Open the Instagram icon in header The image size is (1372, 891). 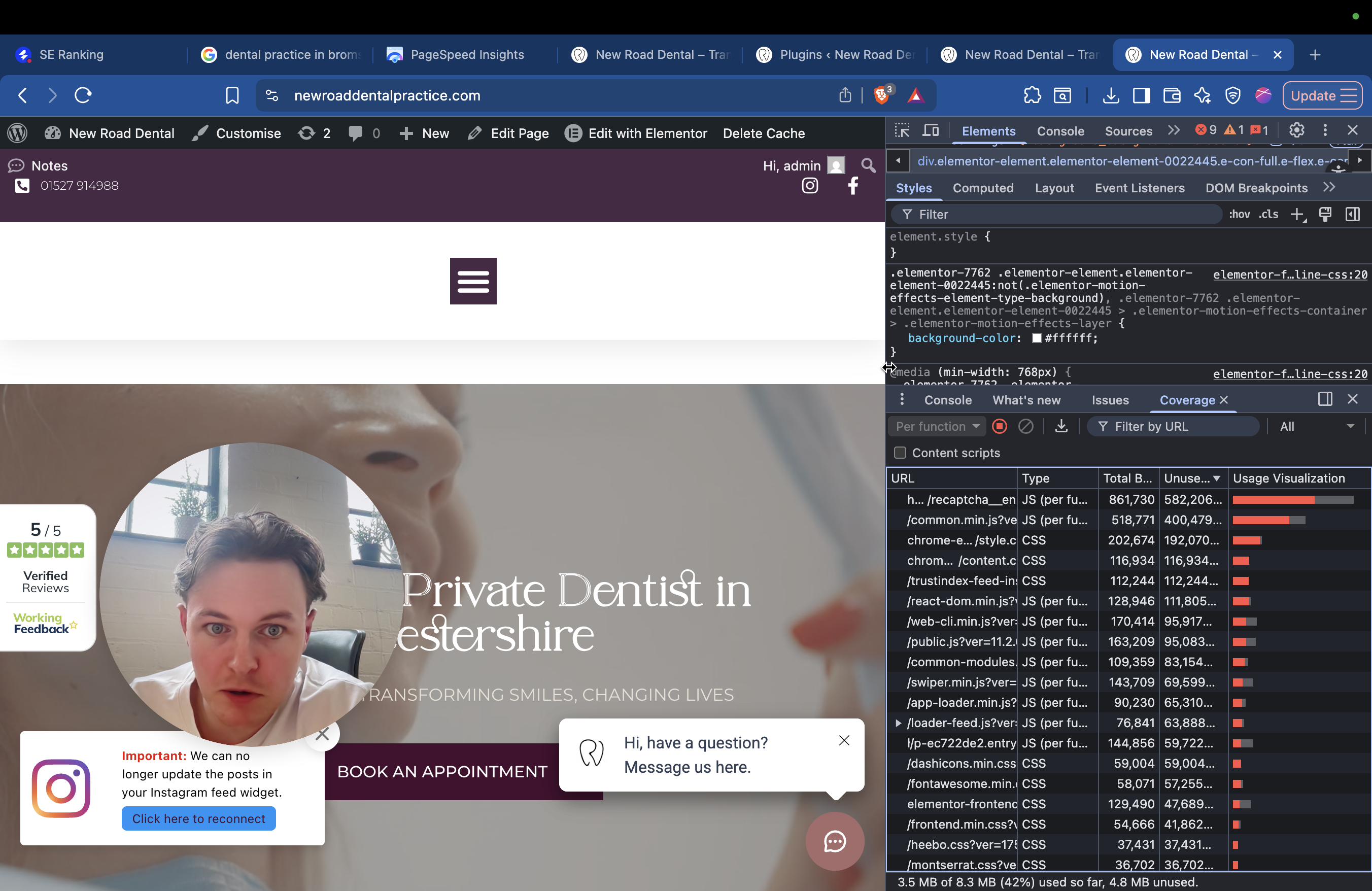[x=810, y=186]
